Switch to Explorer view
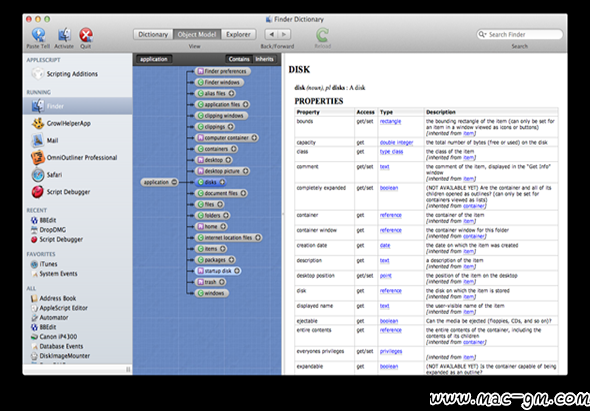The image size is (590, 411). coord(238,34)
